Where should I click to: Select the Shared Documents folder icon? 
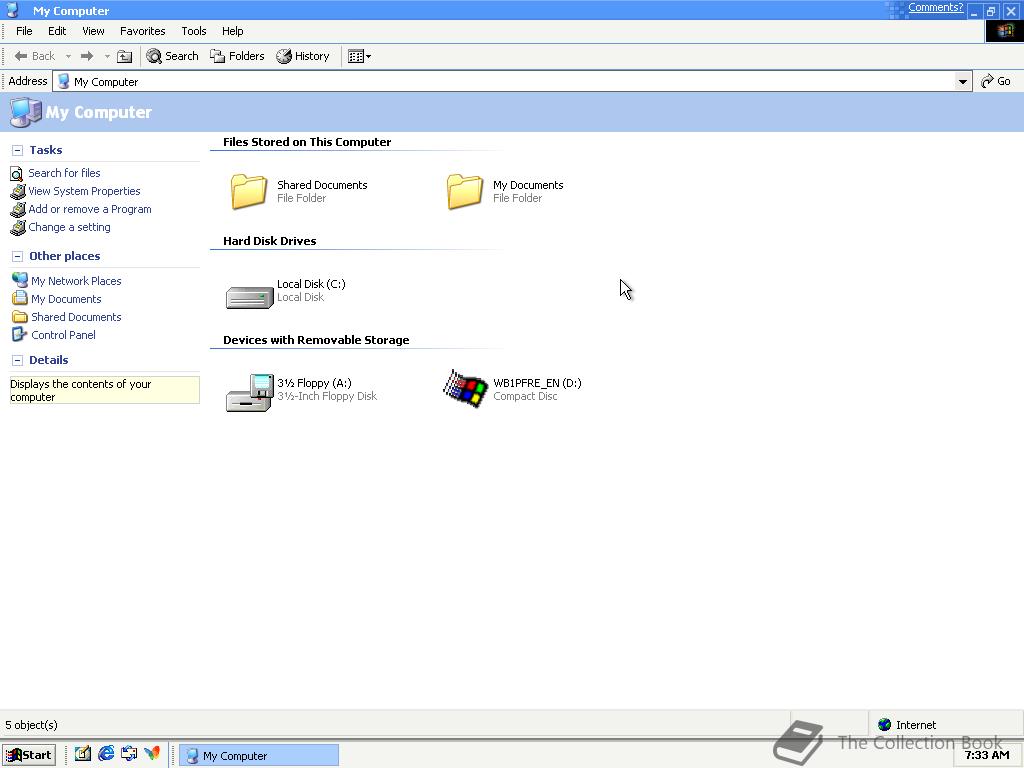point(249,191)
